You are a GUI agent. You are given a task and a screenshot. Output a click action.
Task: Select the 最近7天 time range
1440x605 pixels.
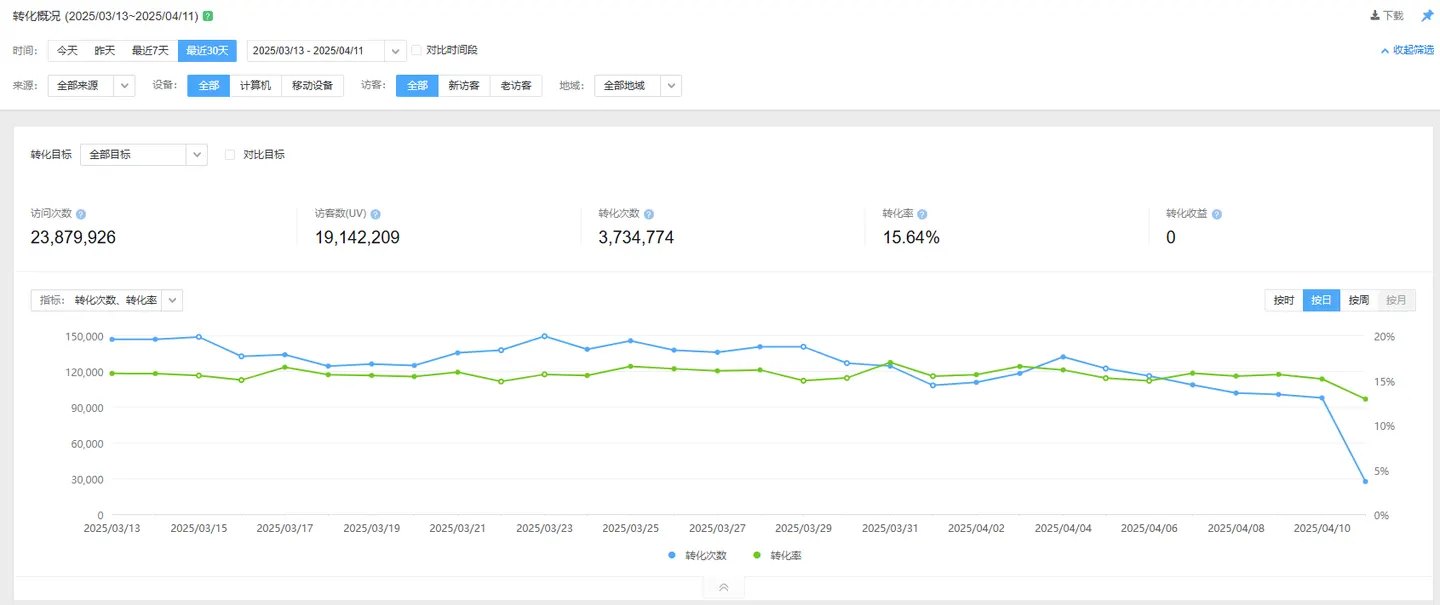tap(150, 51)
